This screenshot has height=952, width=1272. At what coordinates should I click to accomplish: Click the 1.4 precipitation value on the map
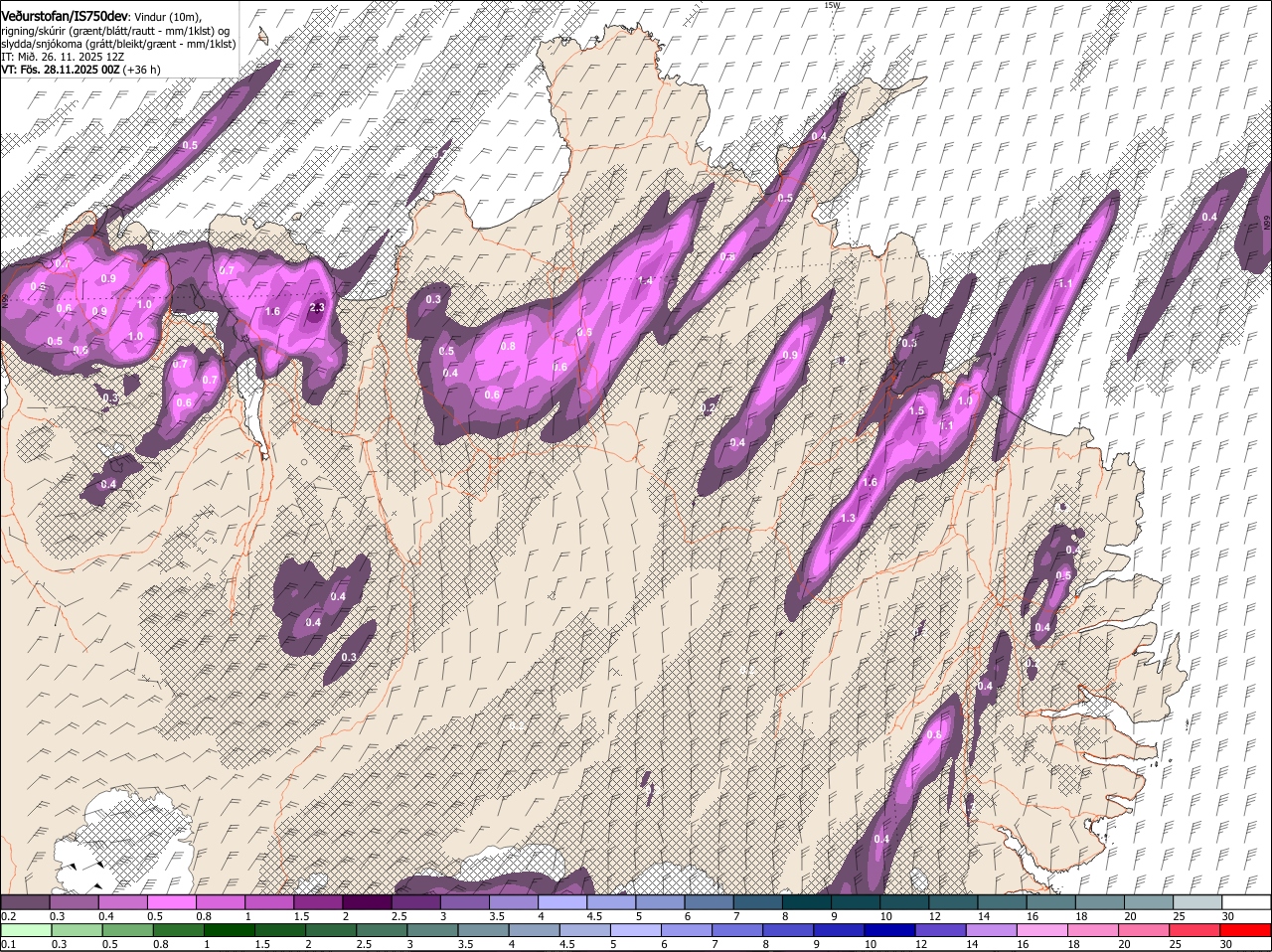coord(646,281)
